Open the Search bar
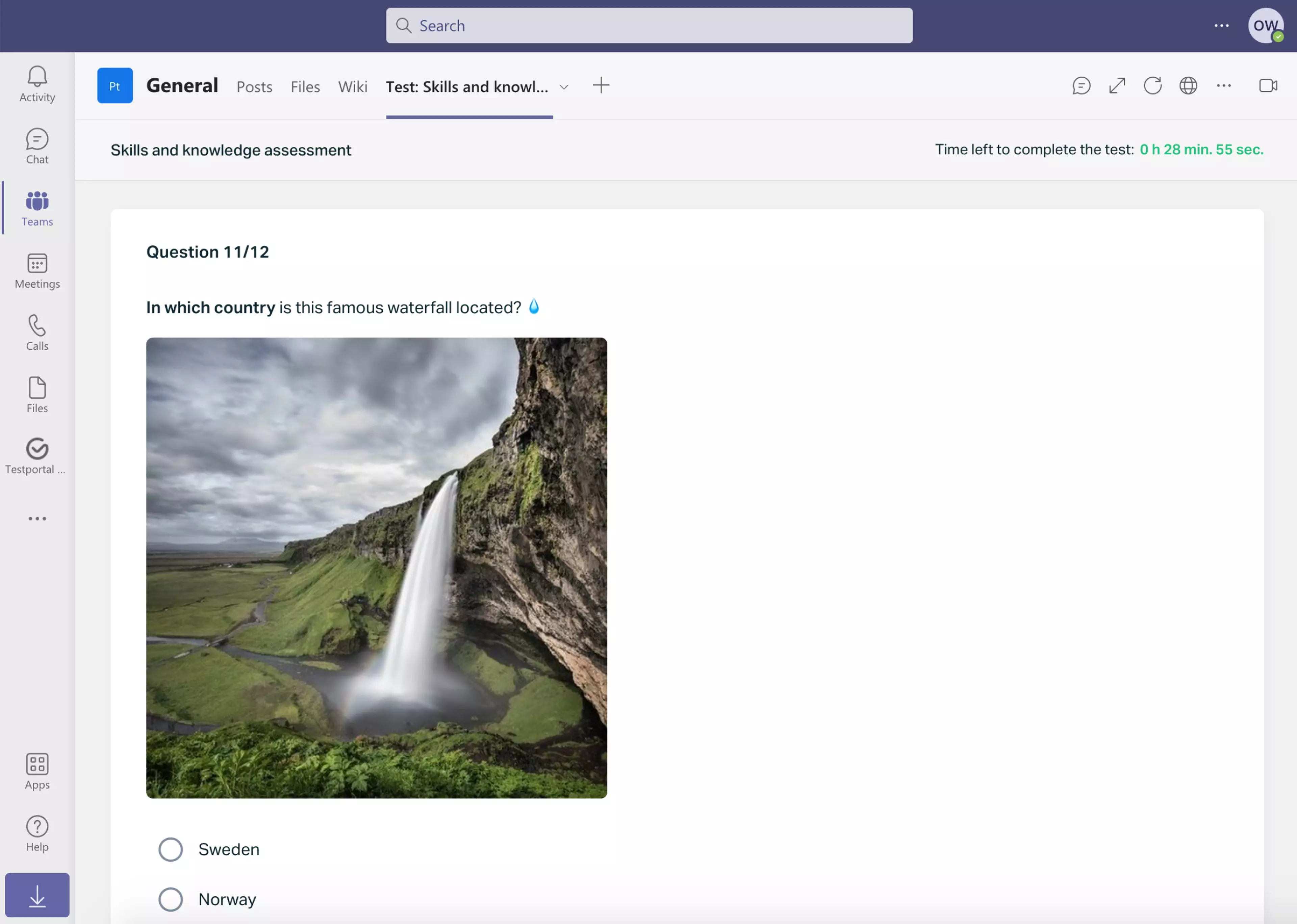Viewport: 1297px width, 924px height. (648, 25)
